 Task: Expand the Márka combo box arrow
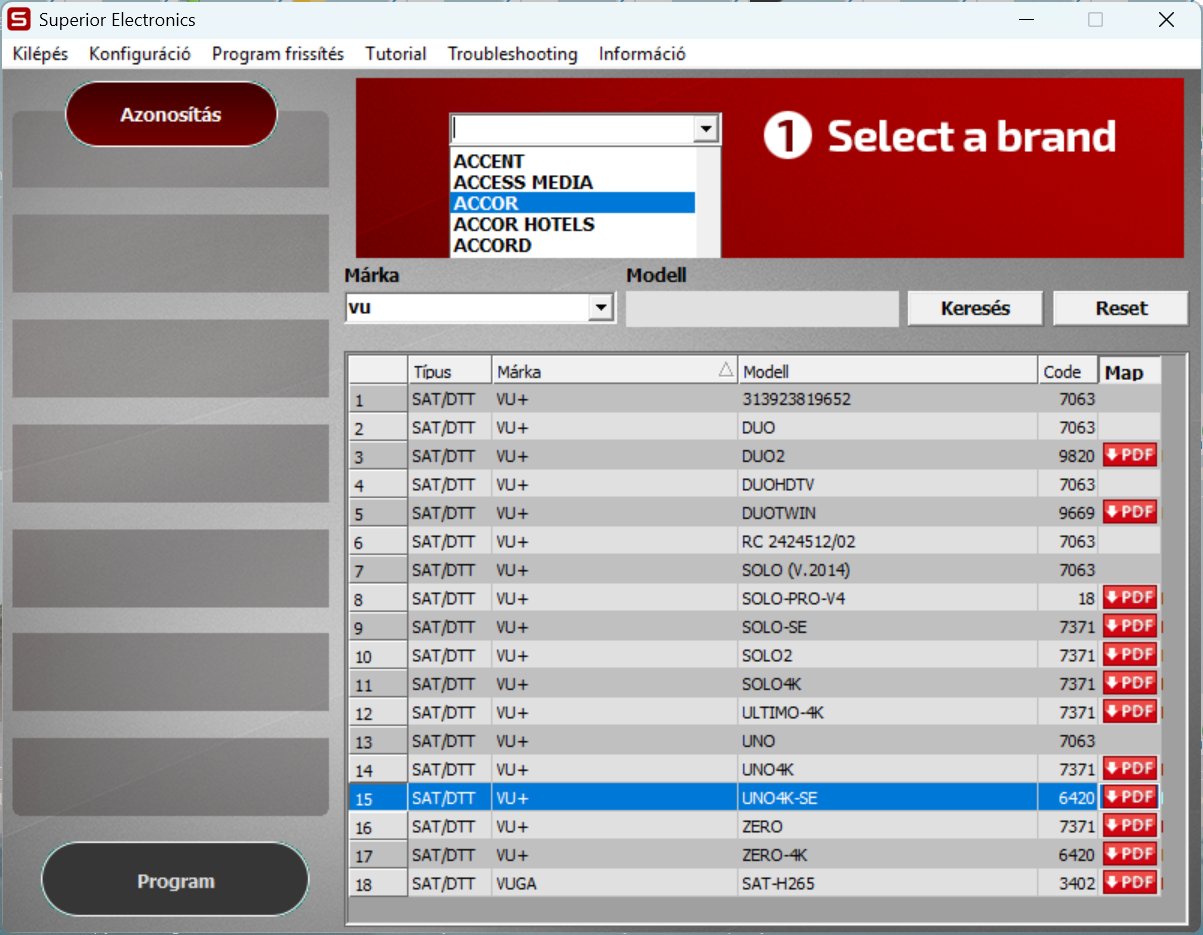click(601, 308)
